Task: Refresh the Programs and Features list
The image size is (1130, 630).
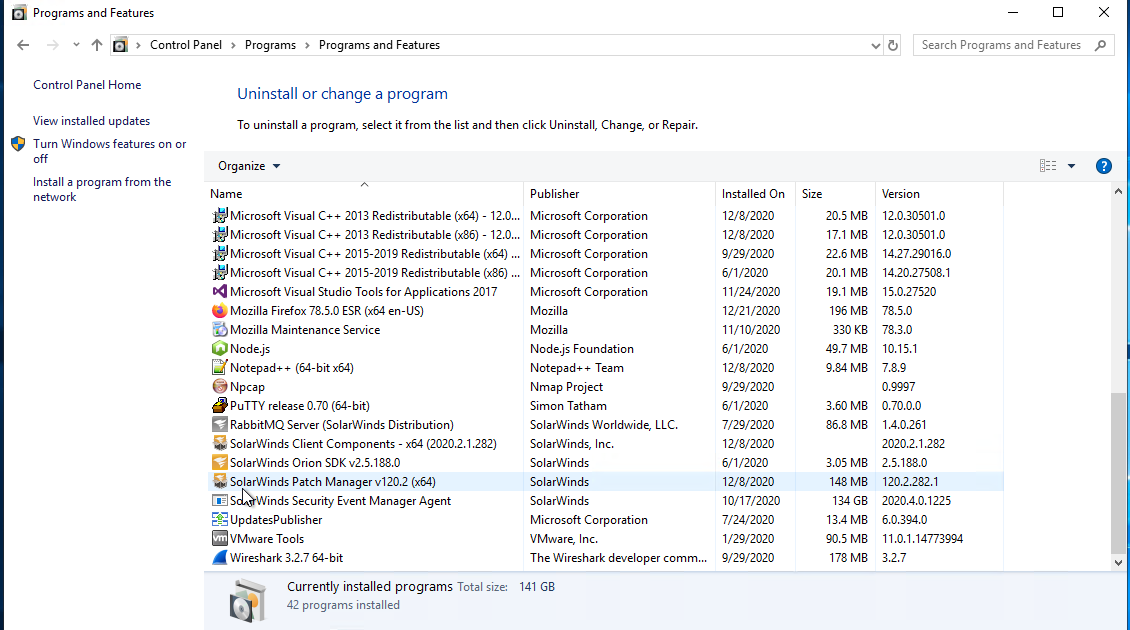Action: [893, 45]
